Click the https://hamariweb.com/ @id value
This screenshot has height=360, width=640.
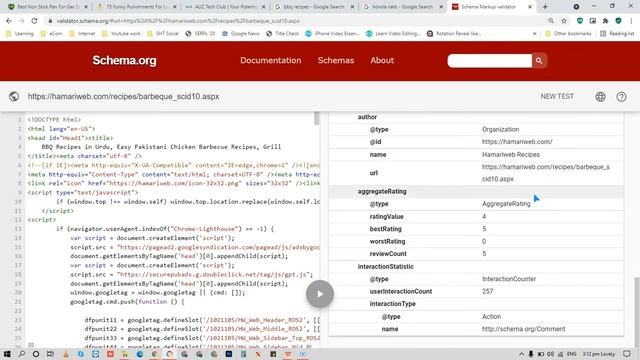[517, 142]
